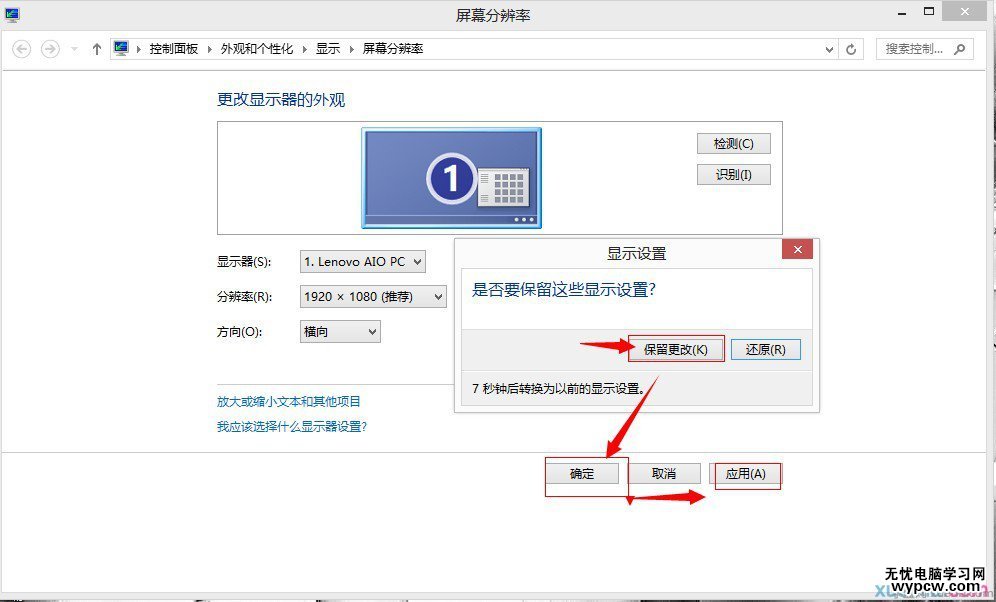
Task: Click the 检测(C) button
Action: click(x=734, y=144)
